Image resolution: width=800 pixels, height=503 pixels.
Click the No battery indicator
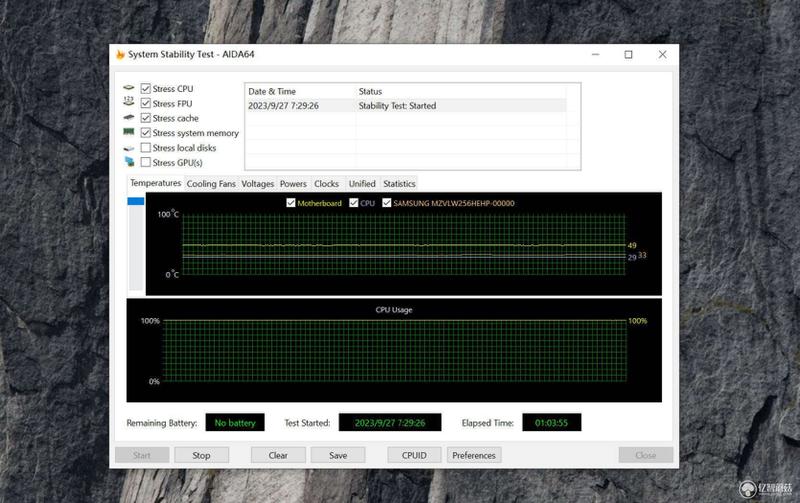[235, 422]
